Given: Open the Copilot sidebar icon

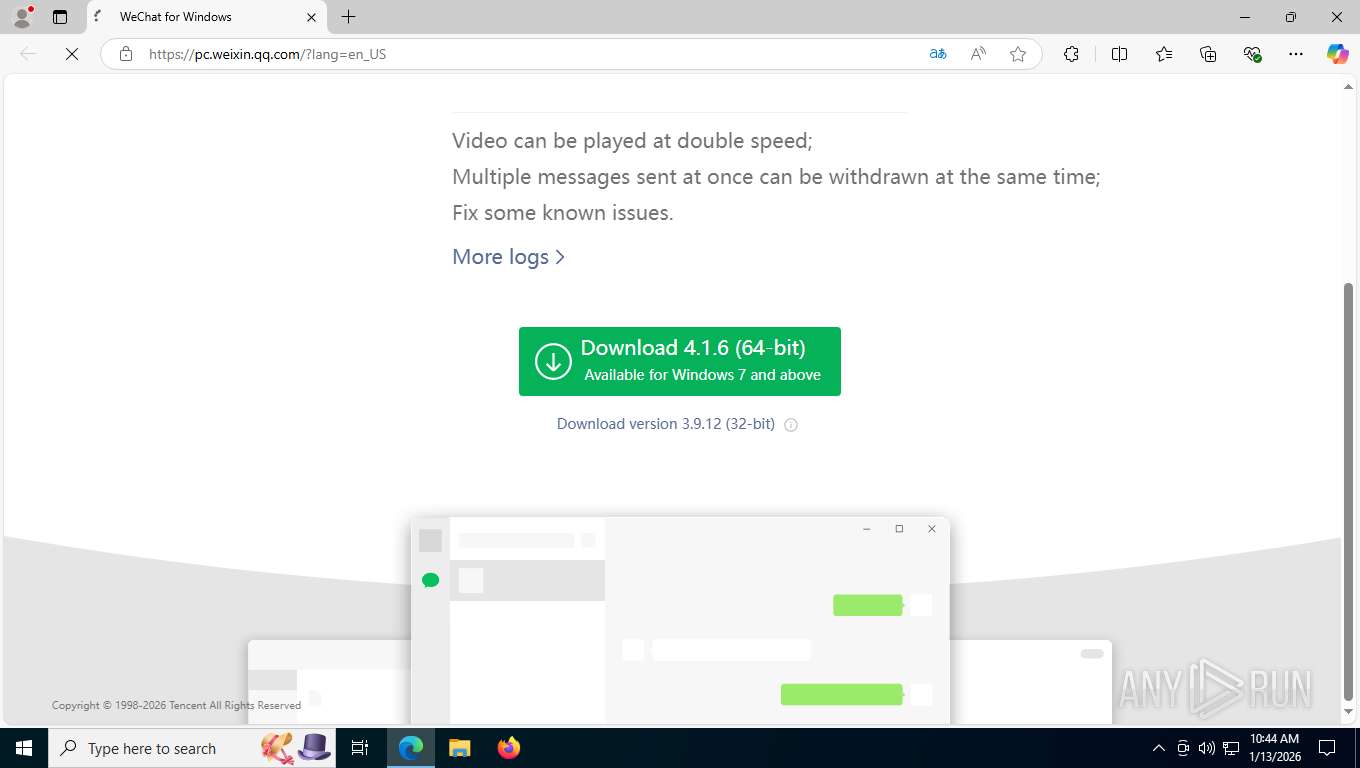Looking at the screenshot, I should pyautogui.click(x=1338, y=54).
